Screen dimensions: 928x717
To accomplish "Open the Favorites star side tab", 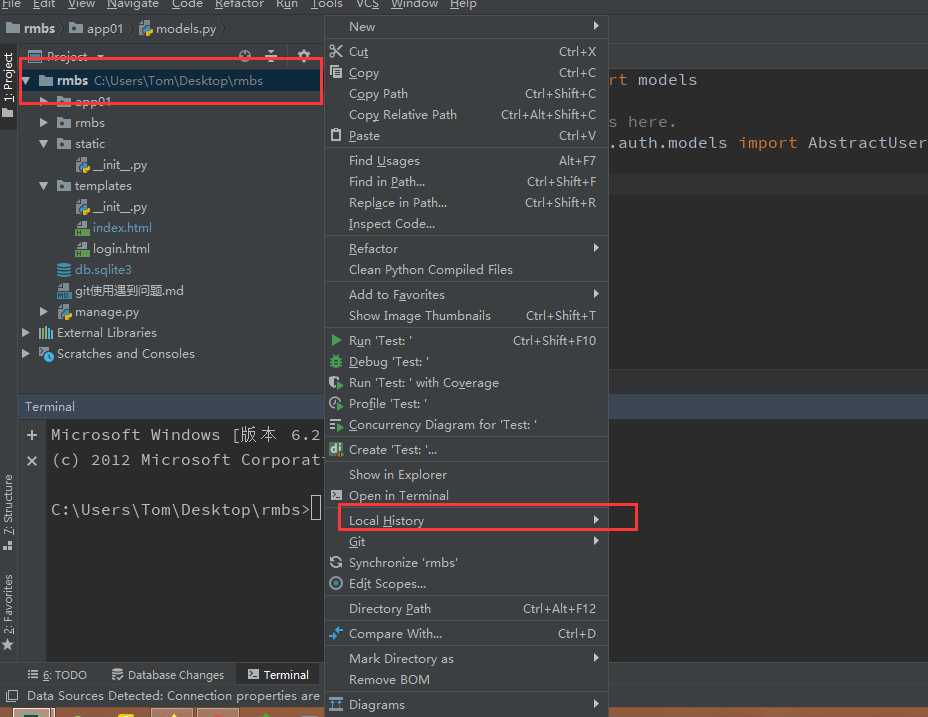I will (8, 612).
